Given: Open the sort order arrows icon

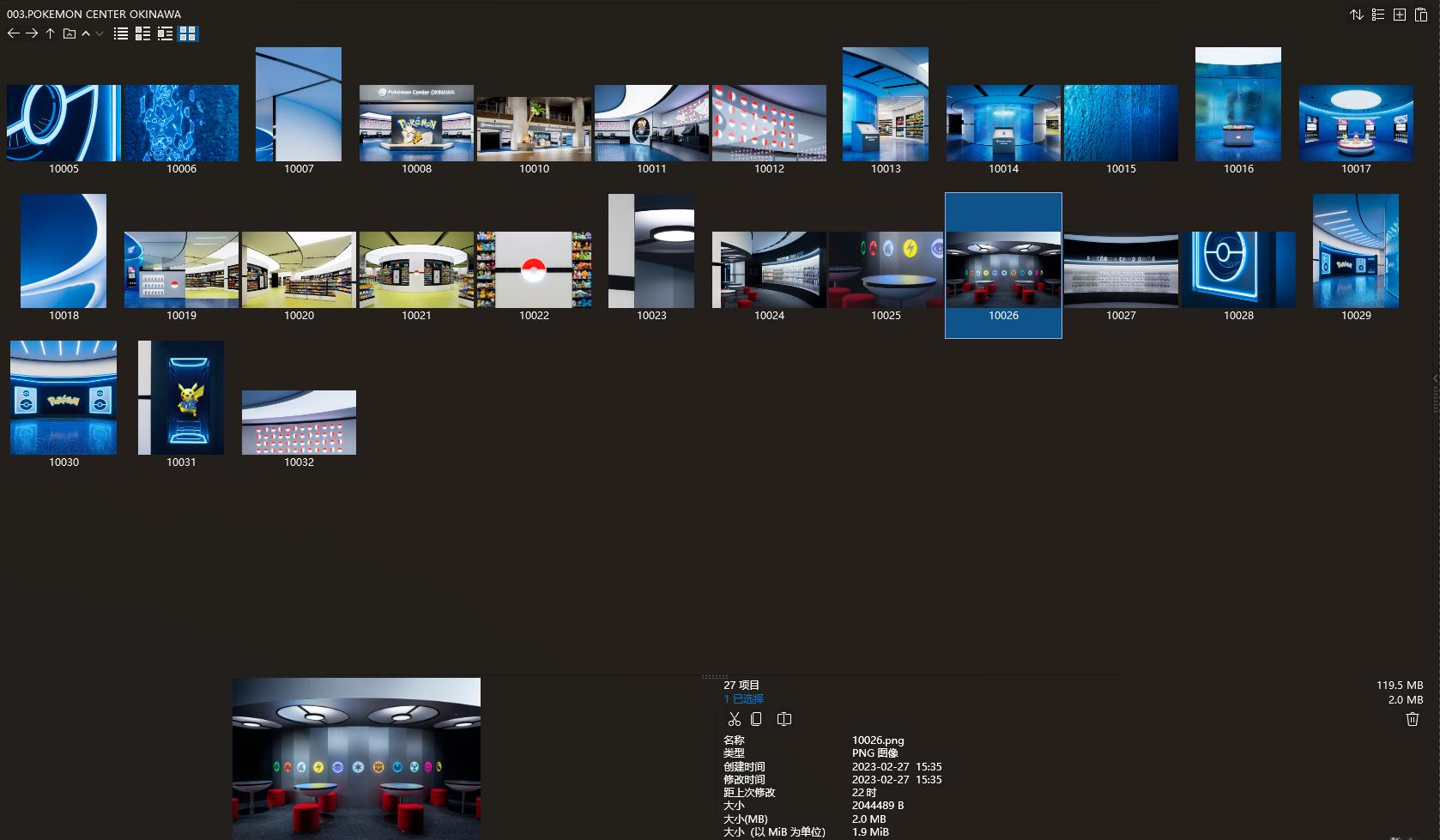Looking at the screenshot, I should point(1357,15).
